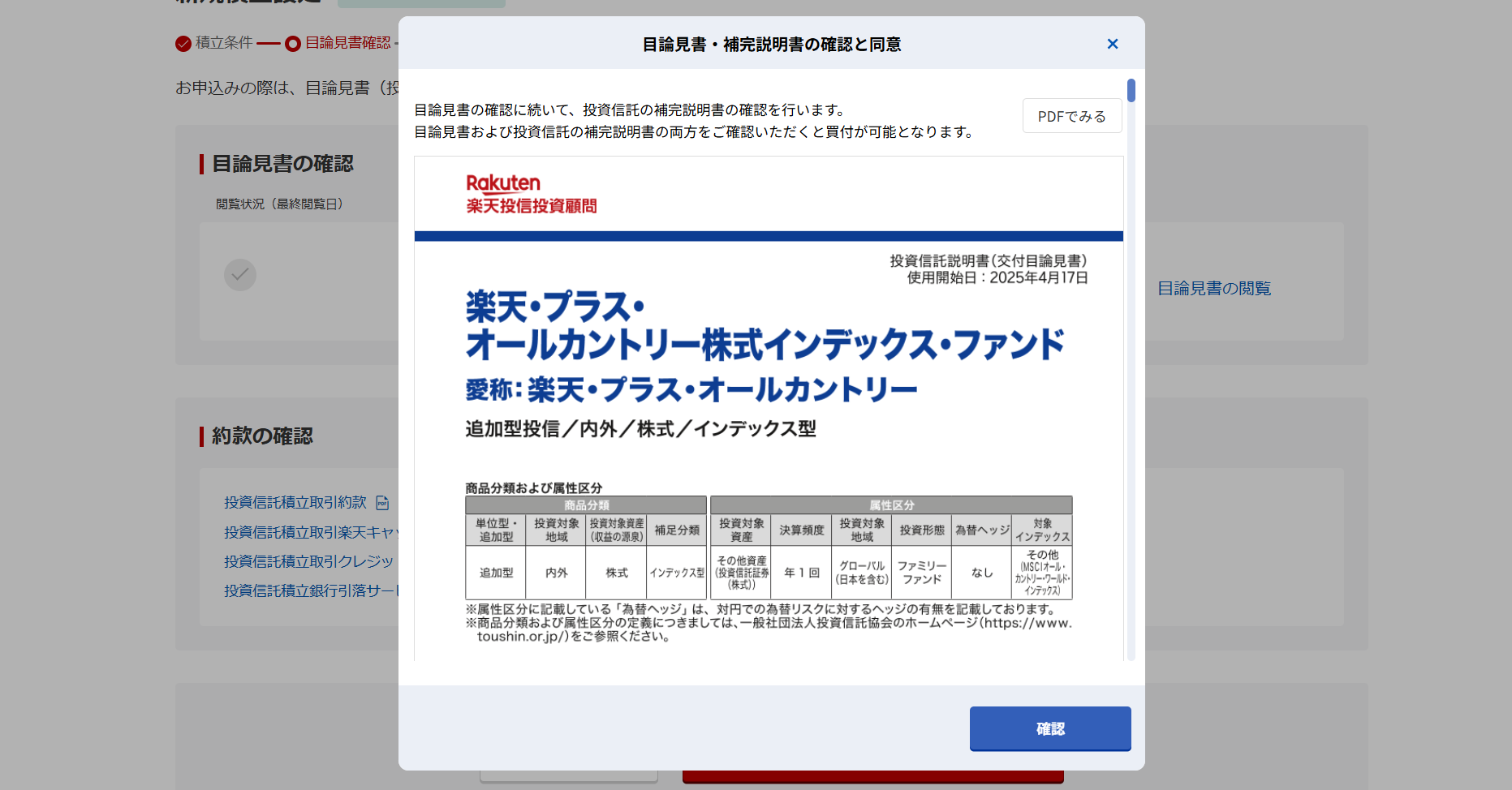Image resolution: width=1512 pixels, height=790 pixels.
Task: Click the blue 確認 button
Action: point(1050,728)
